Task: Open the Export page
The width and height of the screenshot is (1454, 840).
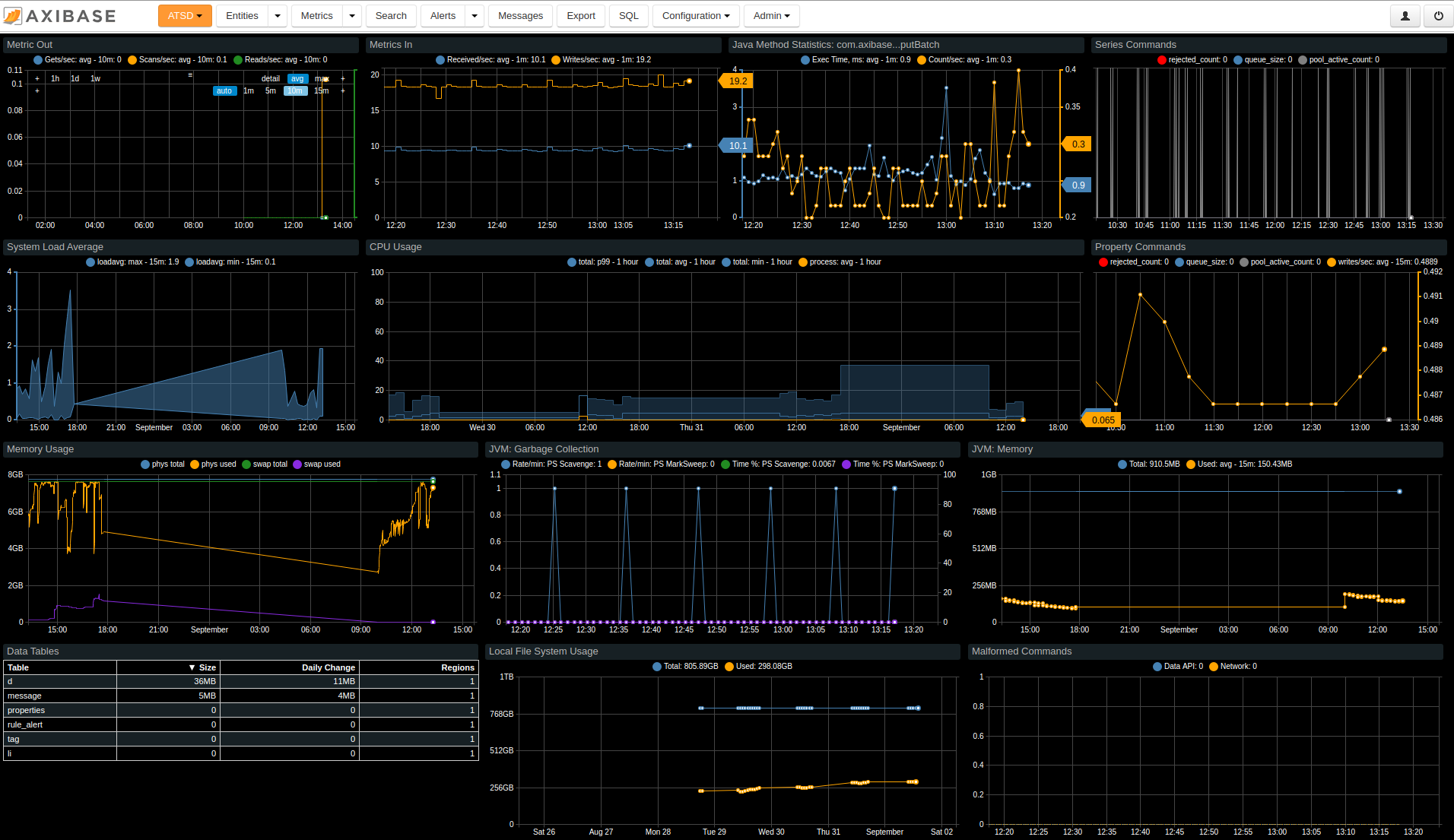Action: (581, 16)
